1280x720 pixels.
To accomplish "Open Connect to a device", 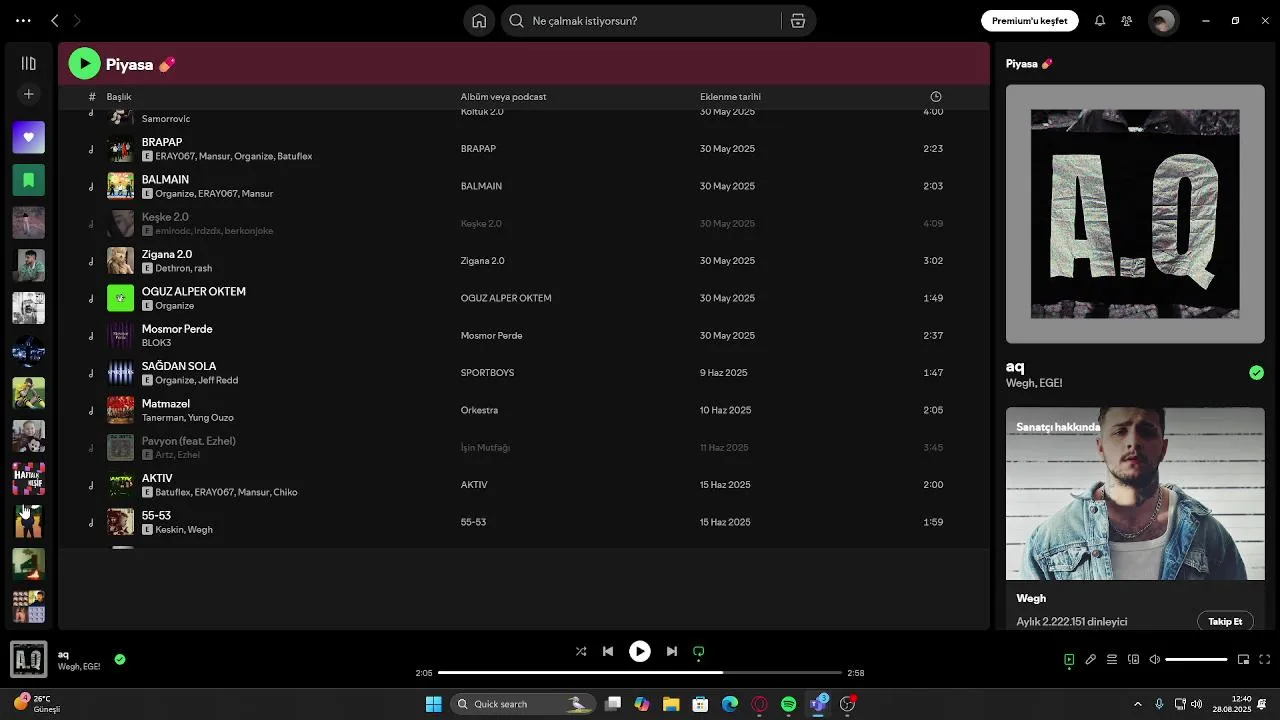I will point(1134,660).
